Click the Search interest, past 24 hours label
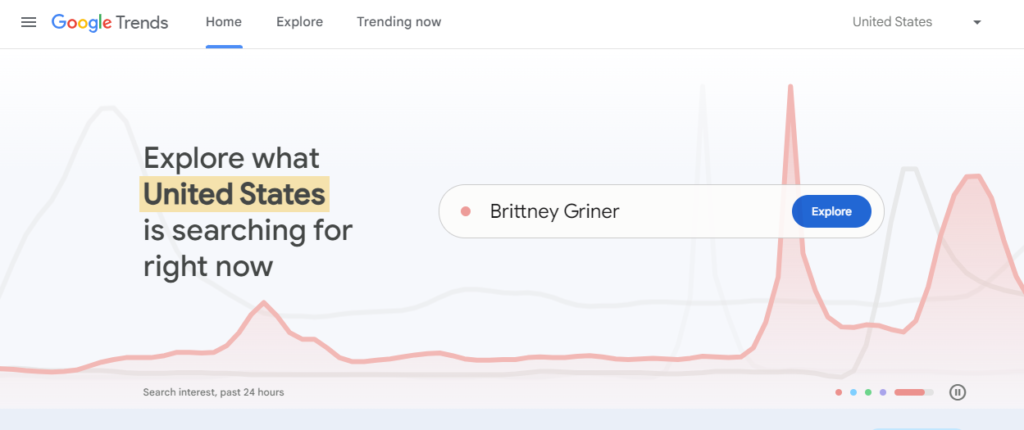This screenshot has width=1024, height=430. pos(213,392)
